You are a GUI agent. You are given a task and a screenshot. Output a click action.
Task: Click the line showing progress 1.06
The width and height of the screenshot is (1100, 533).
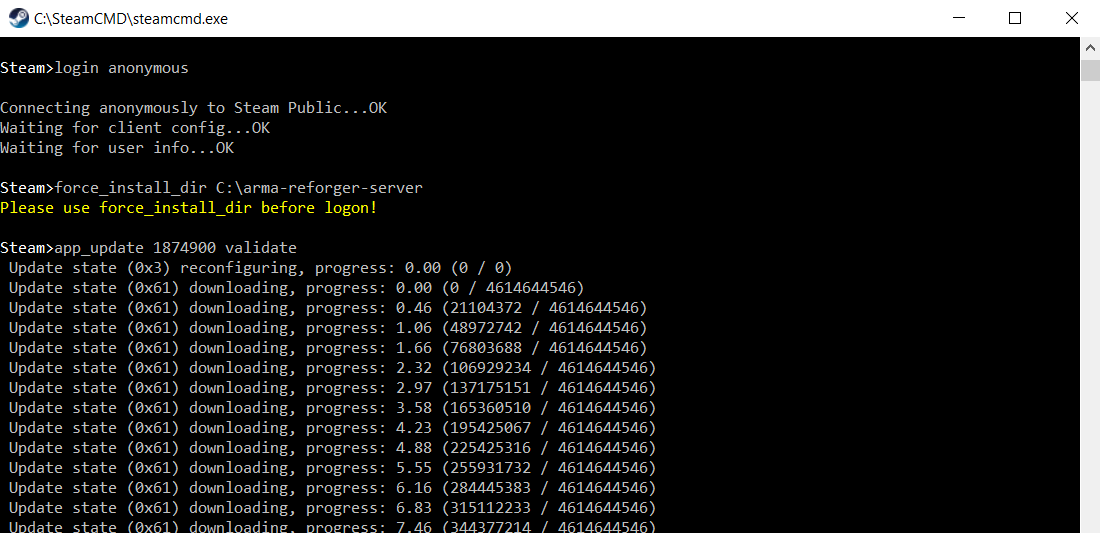coord(328,328)
